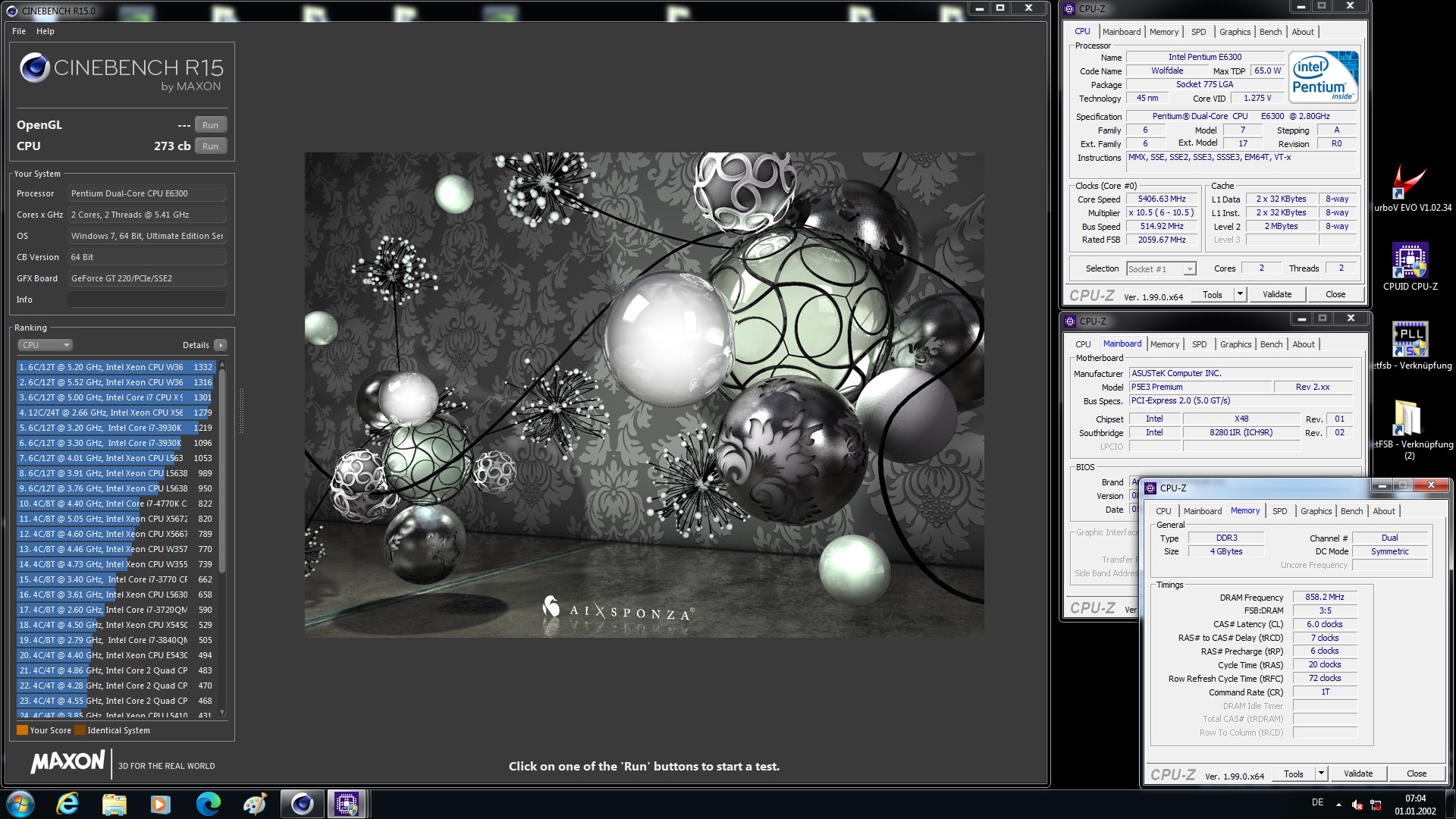Open Socket #1 selection dropdown
1456x819 pixels.
click(x=1161, y=268)
